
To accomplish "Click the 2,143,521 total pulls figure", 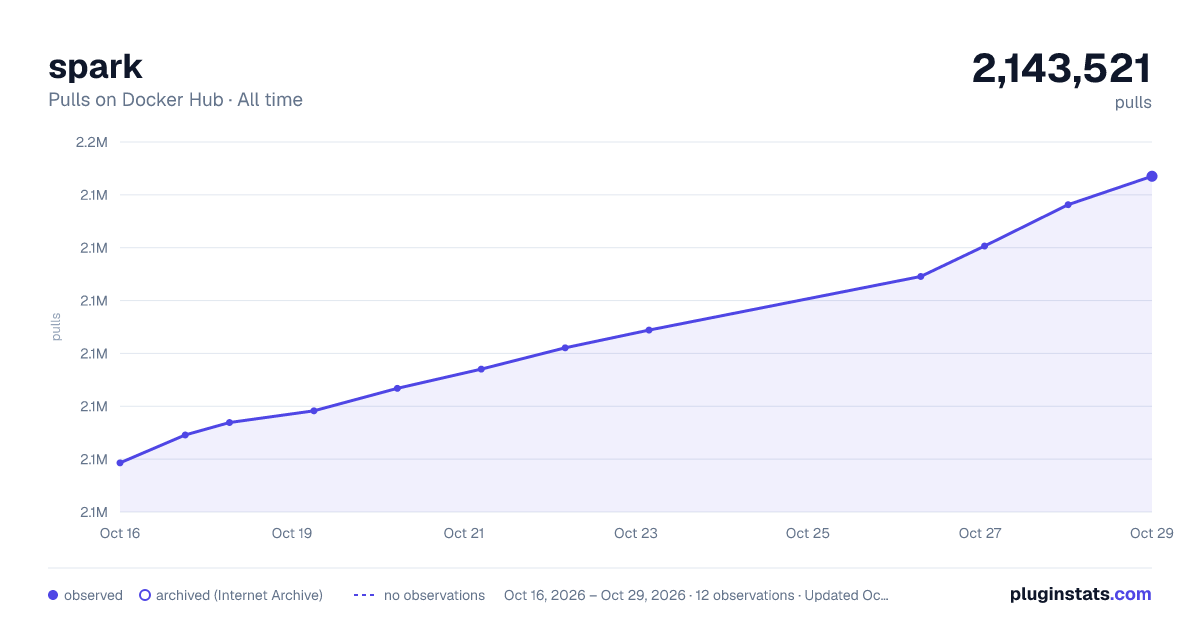I will point(1061,69).
